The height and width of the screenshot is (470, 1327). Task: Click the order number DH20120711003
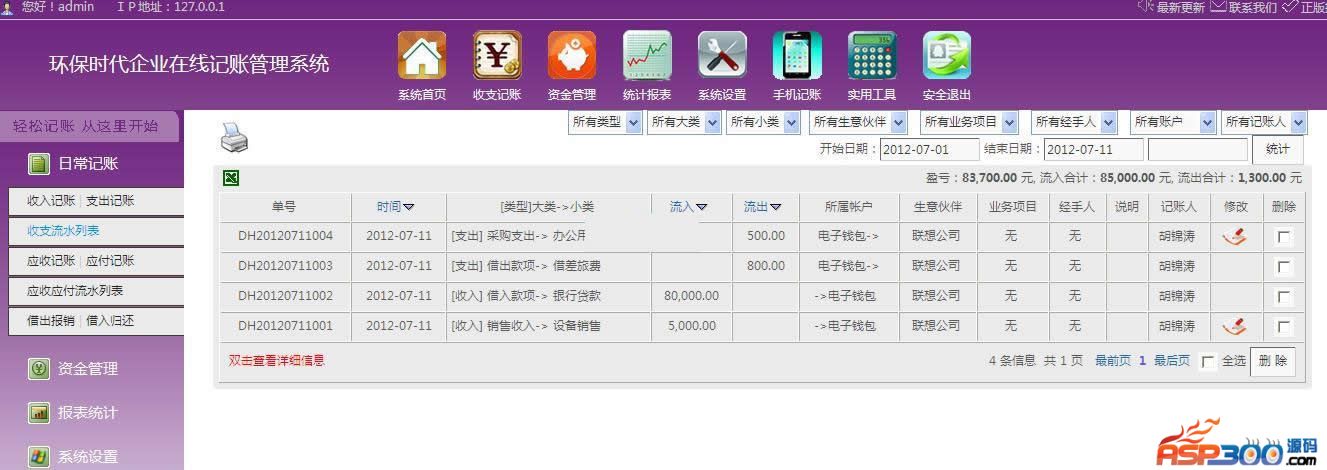[285, 266]
